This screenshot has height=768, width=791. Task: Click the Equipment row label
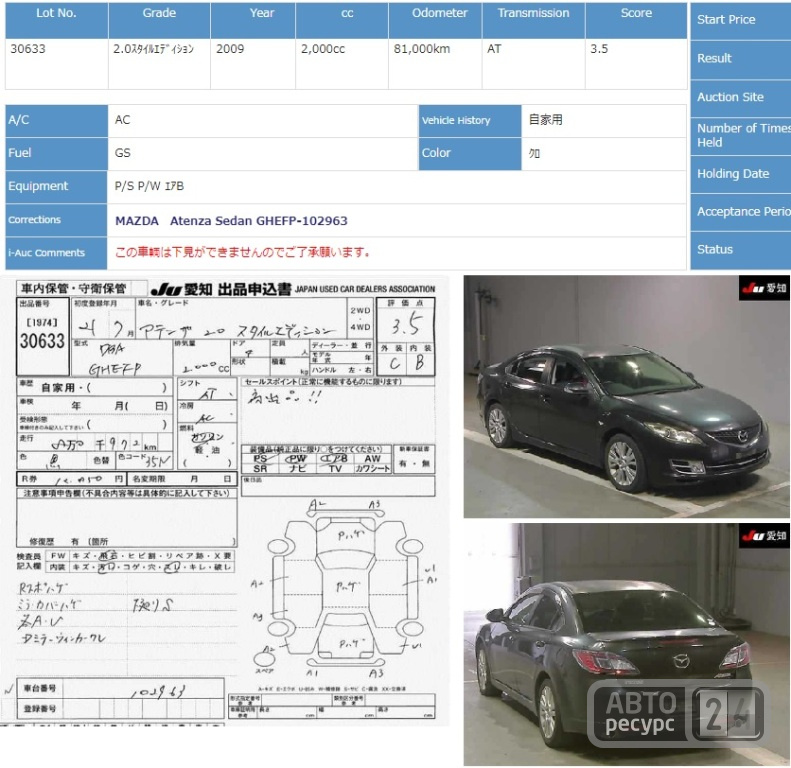pyautogui.click(x=56, y=186)
